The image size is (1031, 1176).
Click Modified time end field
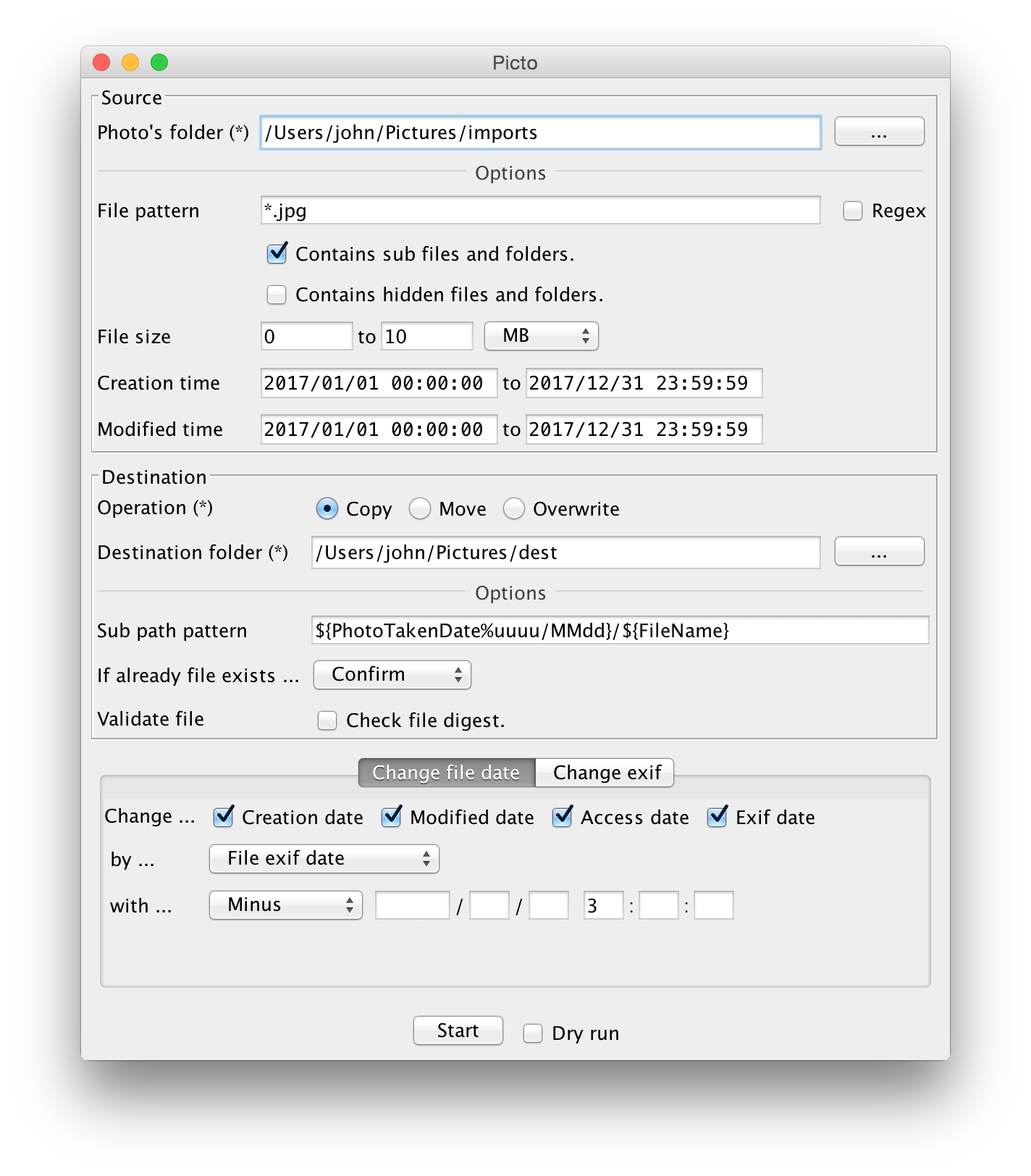tap(644, 429)
